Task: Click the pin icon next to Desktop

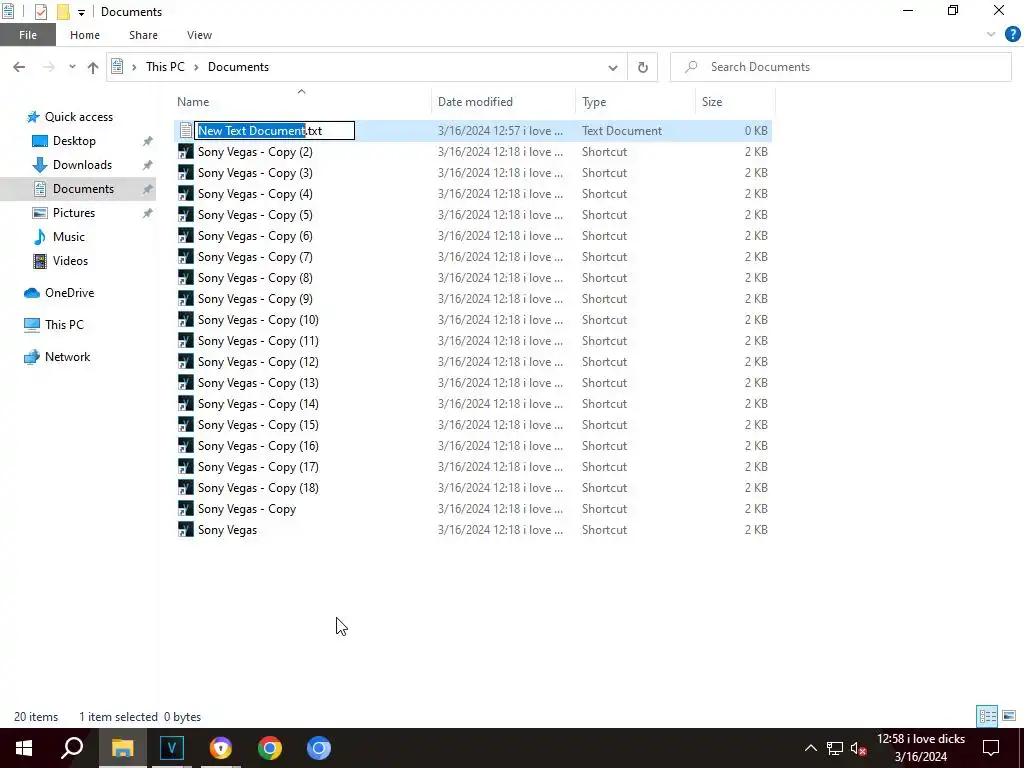Action: (148, 141)
